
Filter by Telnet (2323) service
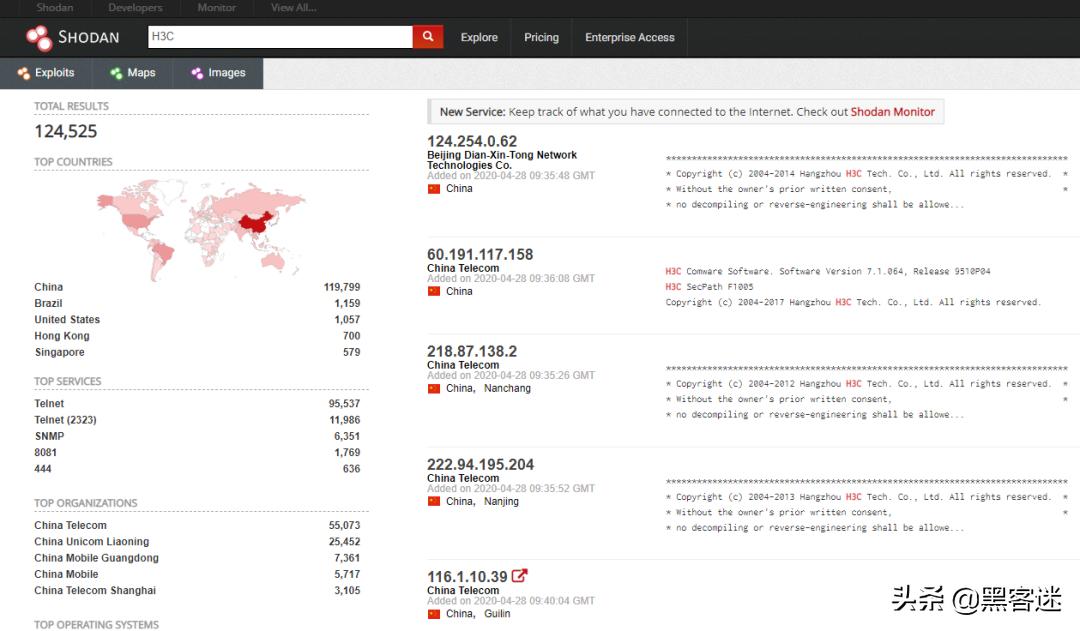coord(65,420)
